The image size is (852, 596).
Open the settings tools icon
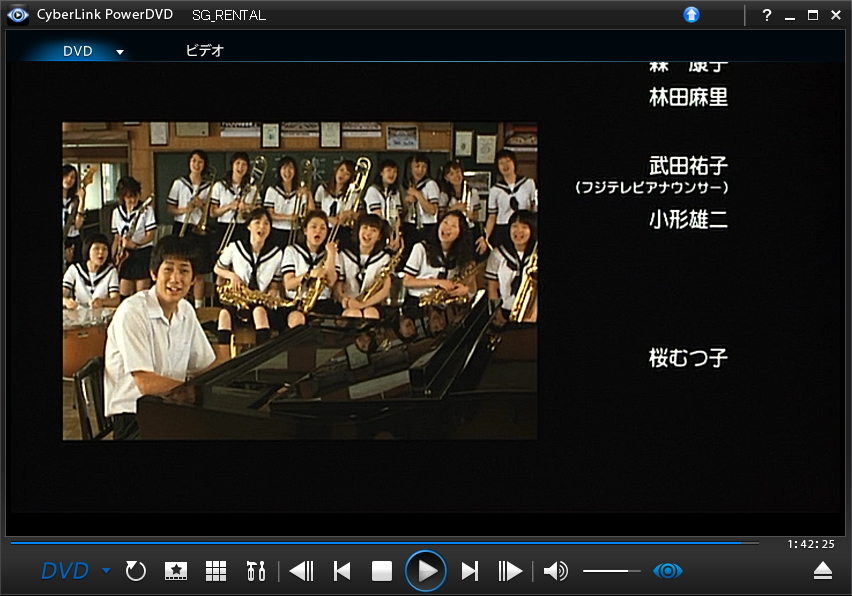[x=256, y=571]
